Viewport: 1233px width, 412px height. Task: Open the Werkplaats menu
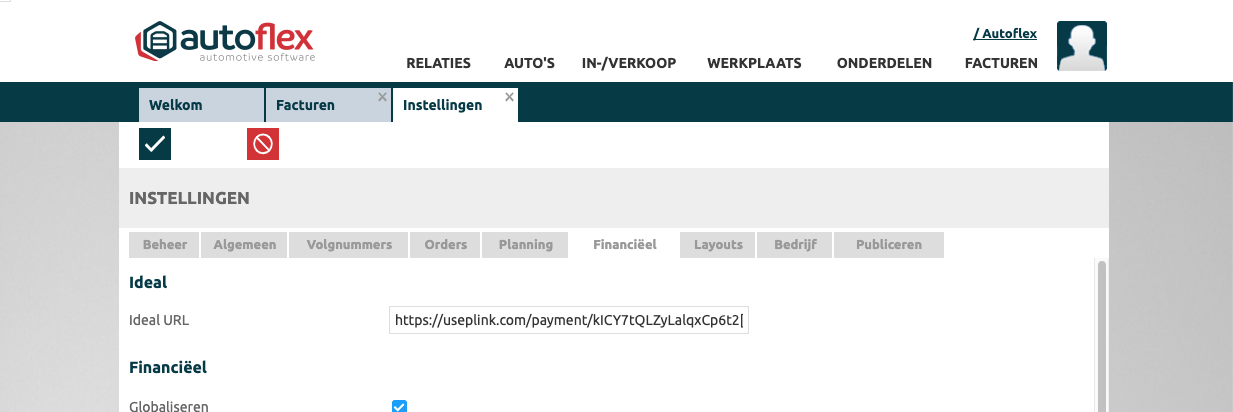754,63
